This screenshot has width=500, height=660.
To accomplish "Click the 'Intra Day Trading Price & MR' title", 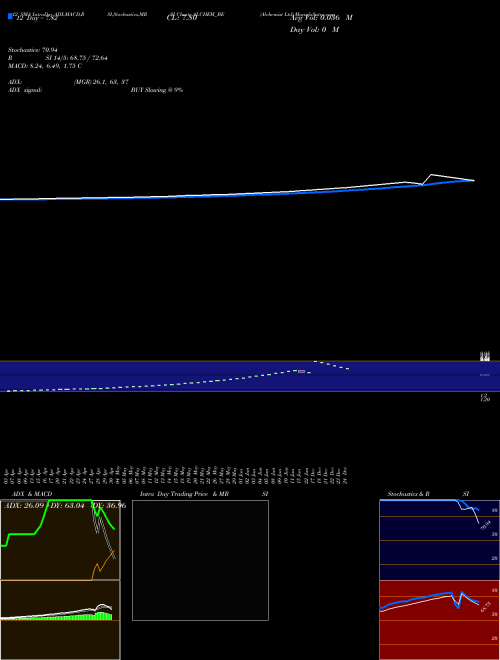I will 184,494.
